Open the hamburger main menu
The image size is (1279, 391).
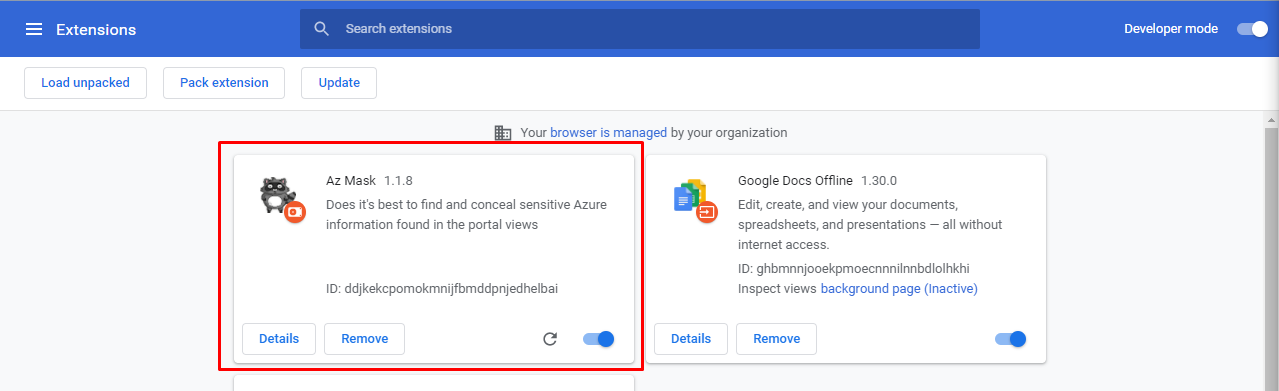[x=34, y=29]
